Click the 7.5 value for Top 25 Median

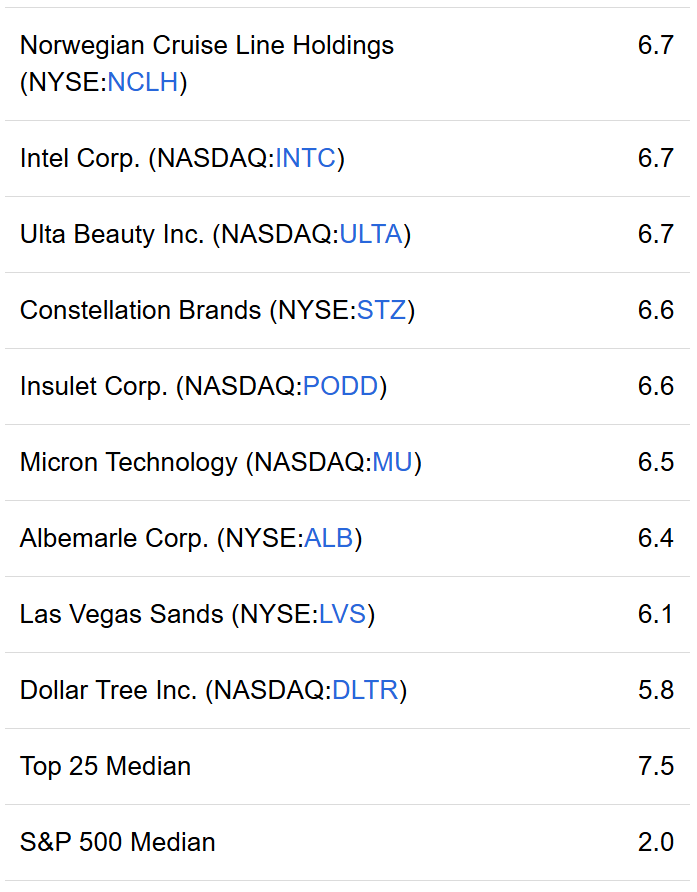click(x=655, y=766)
